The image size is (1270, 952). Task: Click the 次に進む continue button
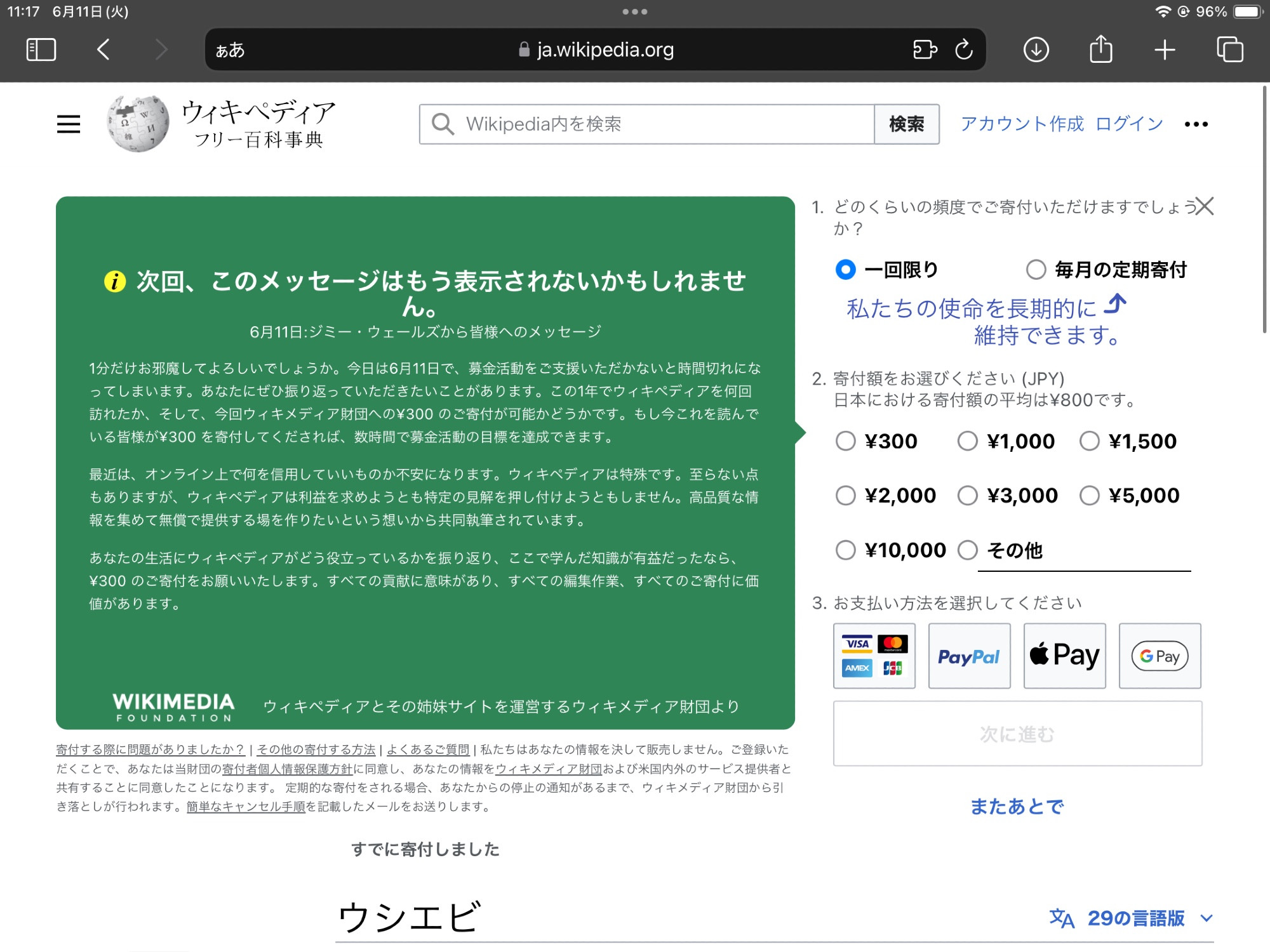click(x=1018, y=734)
